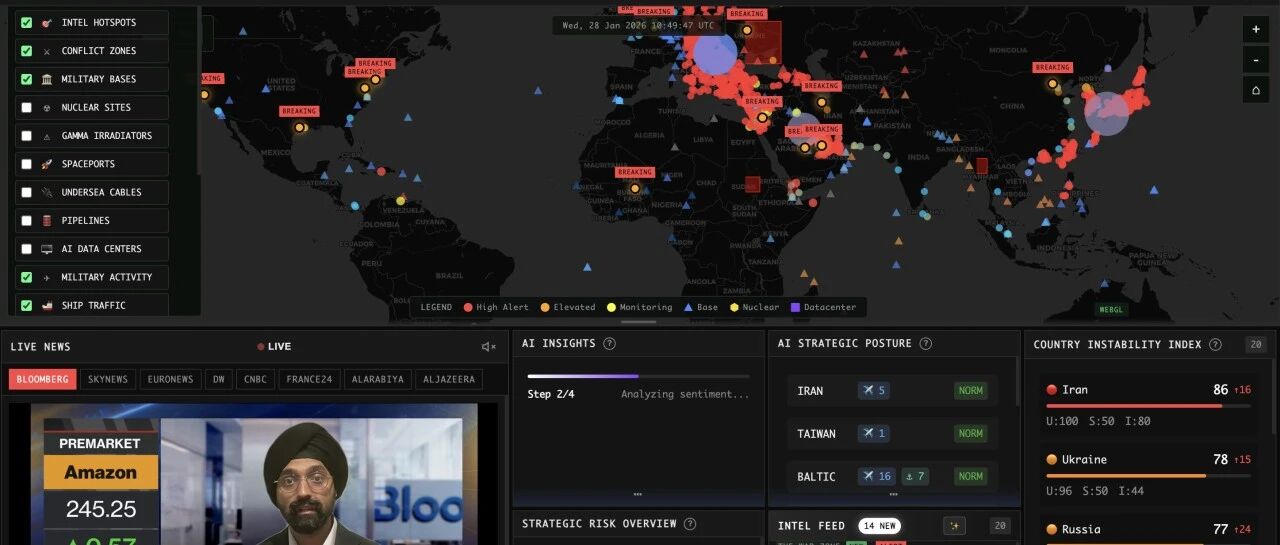Image resolution: width=1280 pixels, height=545 pixels.
Task: Open the AI Strategic Posture help icon
Action: click(926, 344)
